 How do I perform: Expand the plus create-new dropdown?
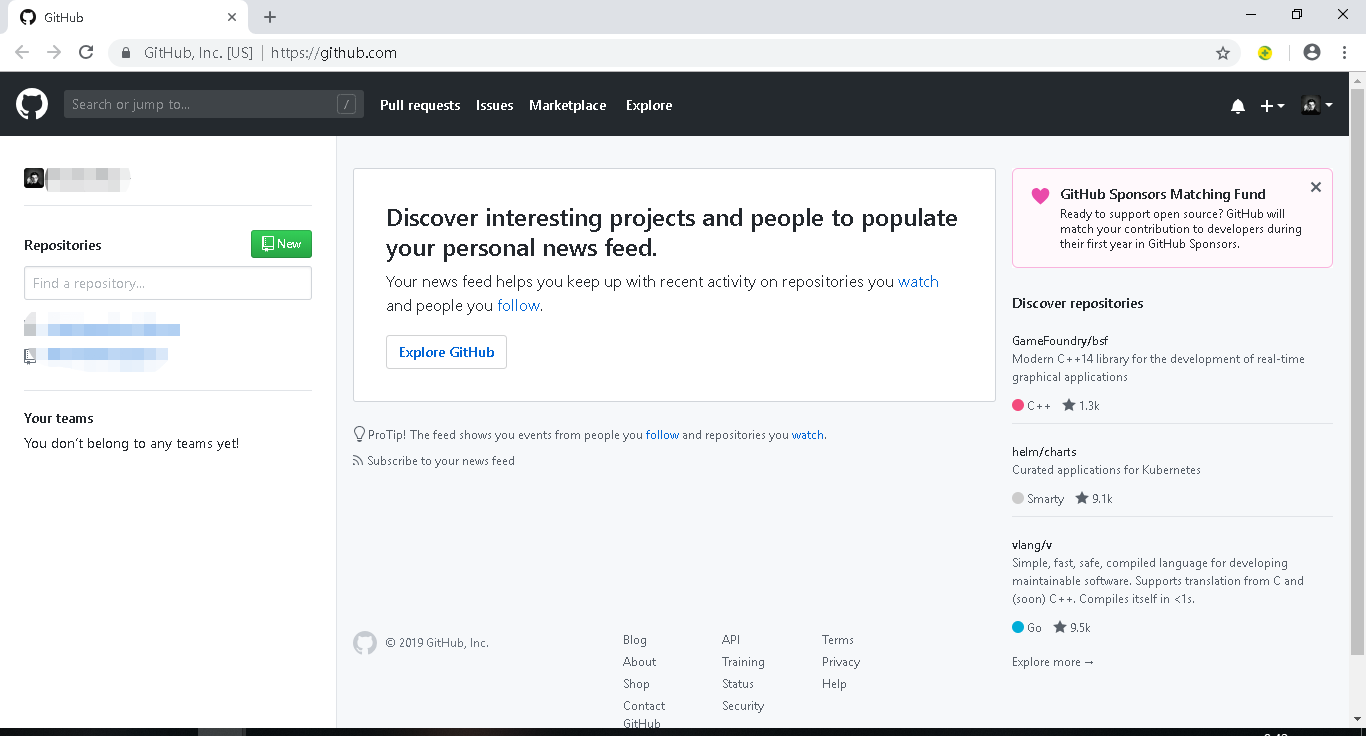[1272, 106]
